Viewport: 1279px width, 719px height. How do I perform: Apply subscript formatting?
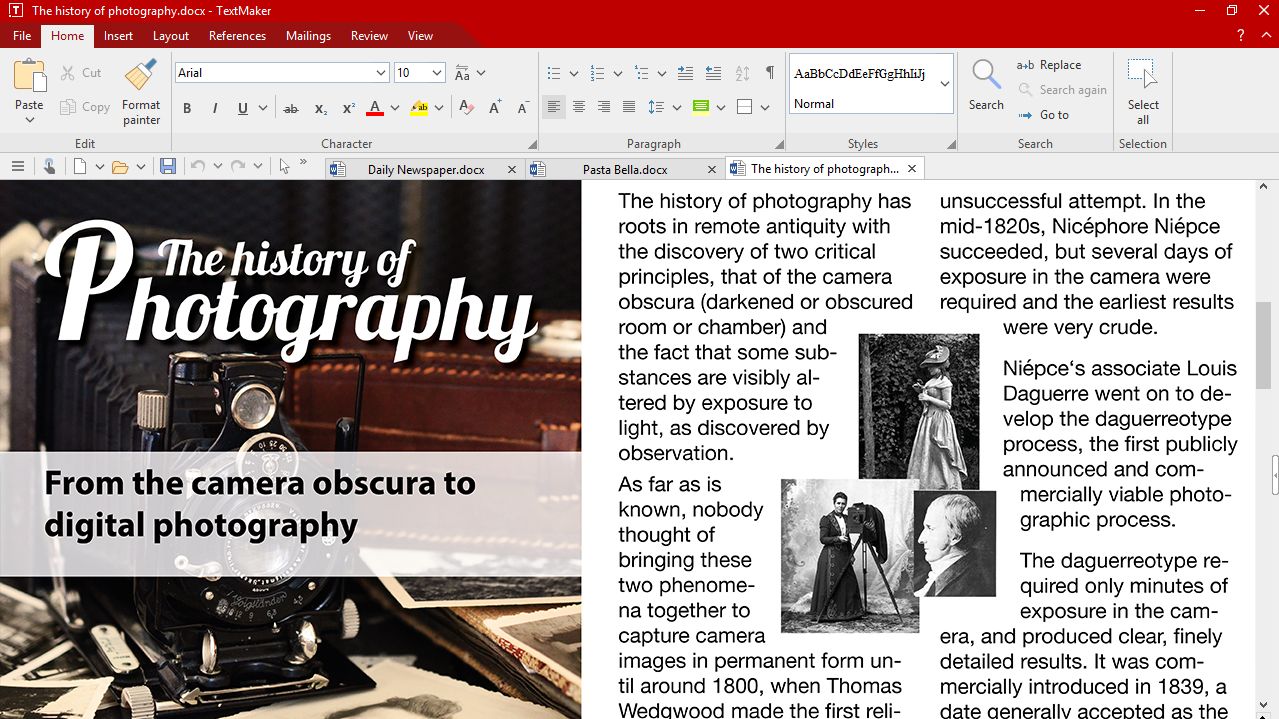(320, 108)
